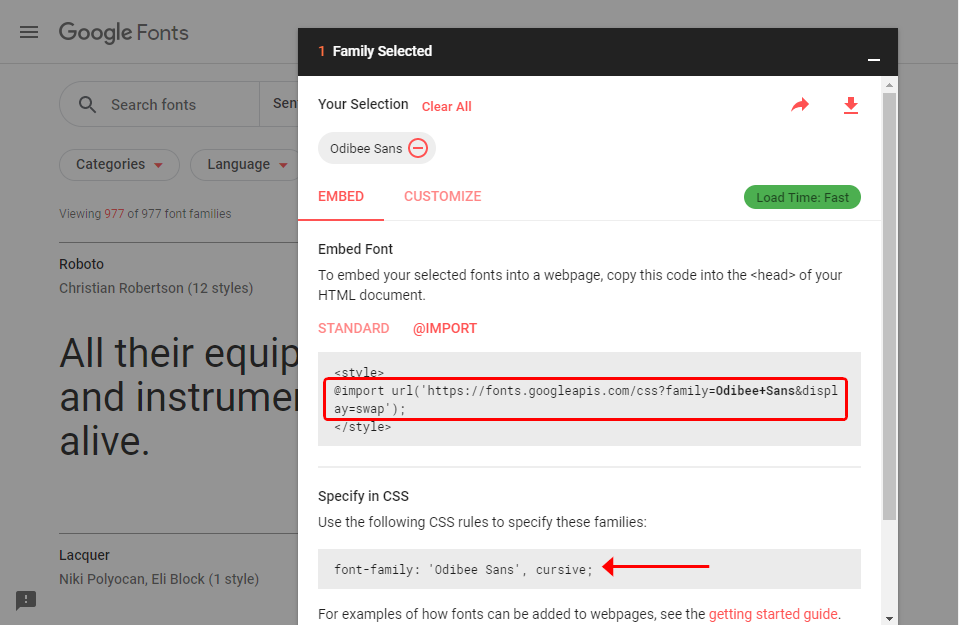Click the search magnifier icon
Viewport: 959px width, 625px height.
[87, 105]
